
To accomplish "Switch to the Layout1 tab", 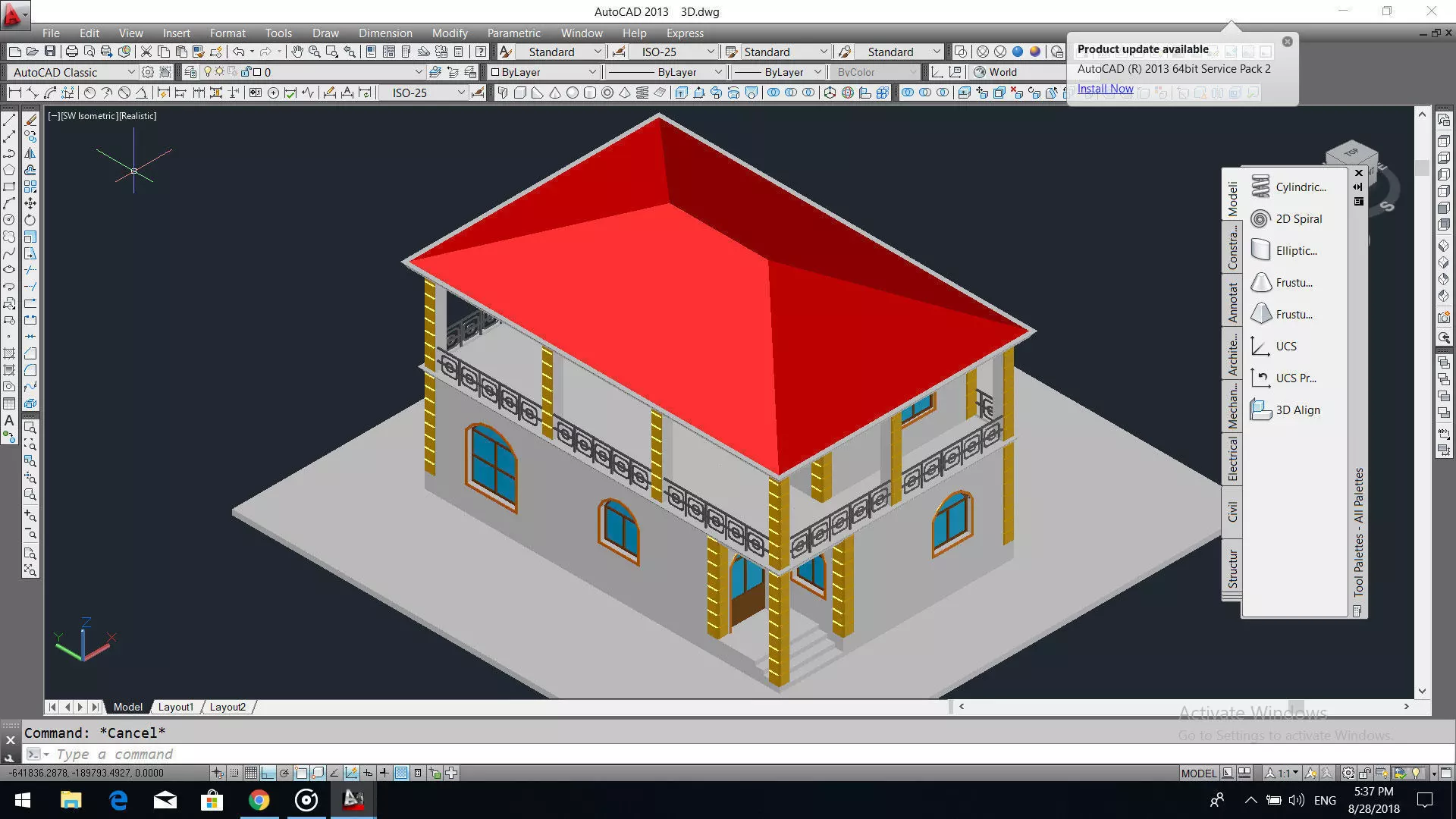I will 175,707.
